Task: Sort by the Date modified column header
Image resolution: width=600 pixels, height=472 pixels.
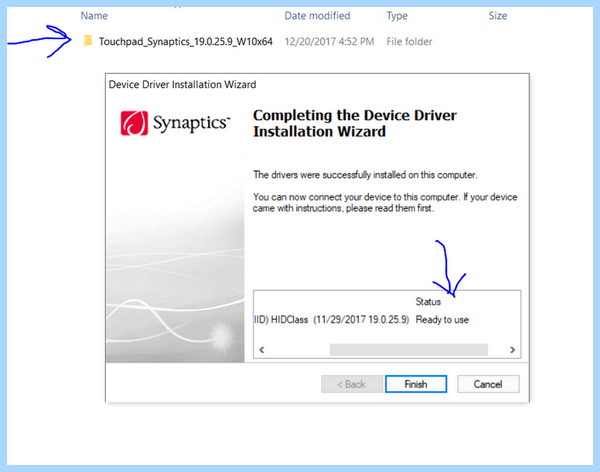Action: [x=317, y=16]
